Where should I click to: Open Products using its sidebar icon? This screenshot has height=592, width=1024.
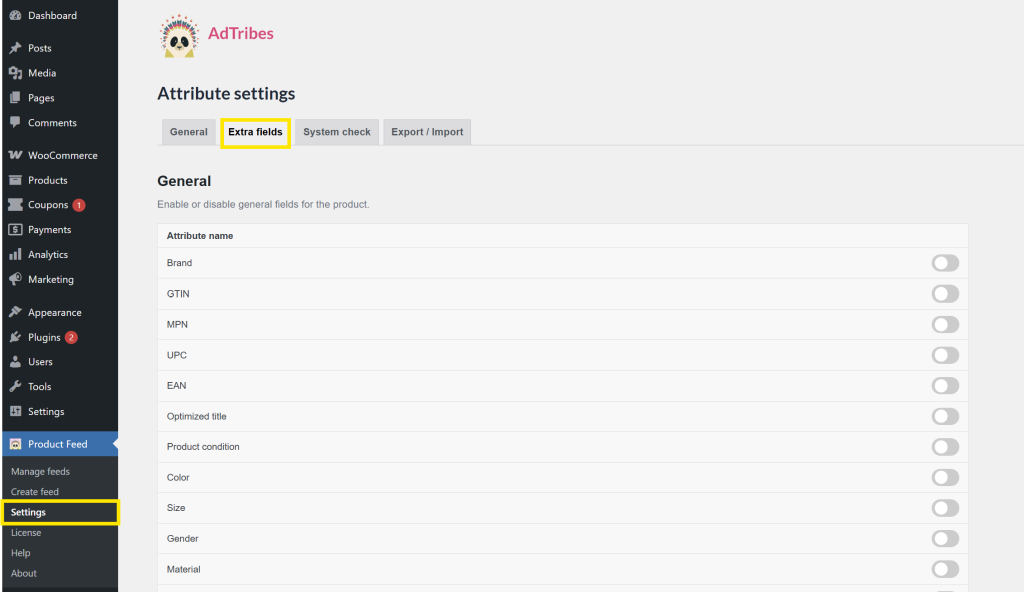14,179
